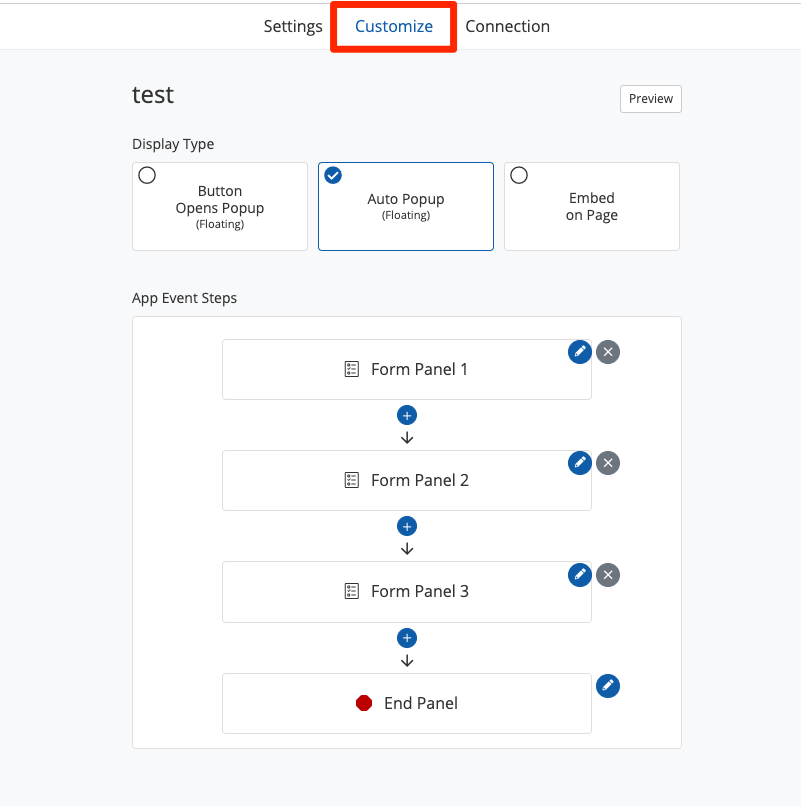Click the Form Panel 2 list icon
The height and width of the screenshot is (806, 801).
tap(352, 481)
